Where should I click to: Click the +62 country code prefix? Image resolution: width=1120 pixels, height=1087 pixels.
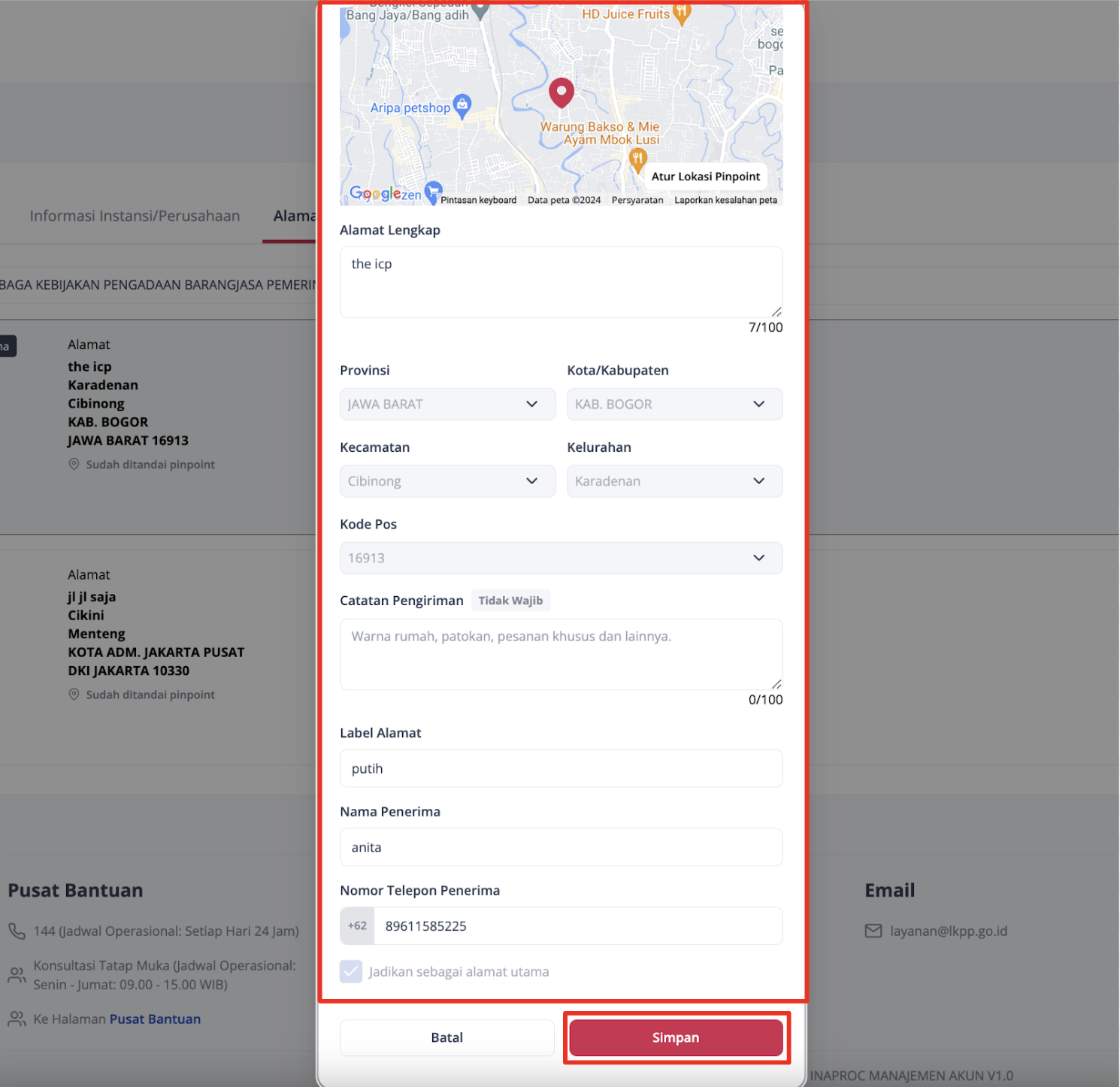(x=357, y=926)
